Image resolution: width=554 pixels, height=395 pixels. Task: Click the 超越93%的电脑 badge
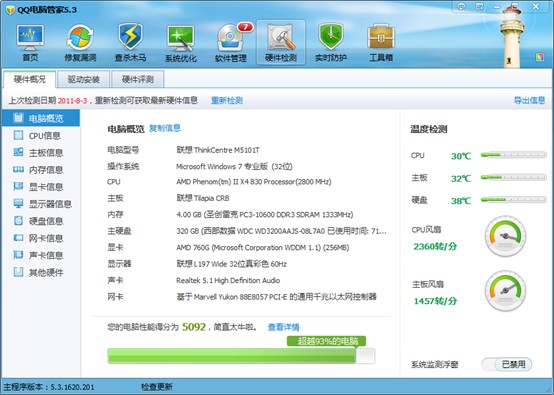[326, 341]
